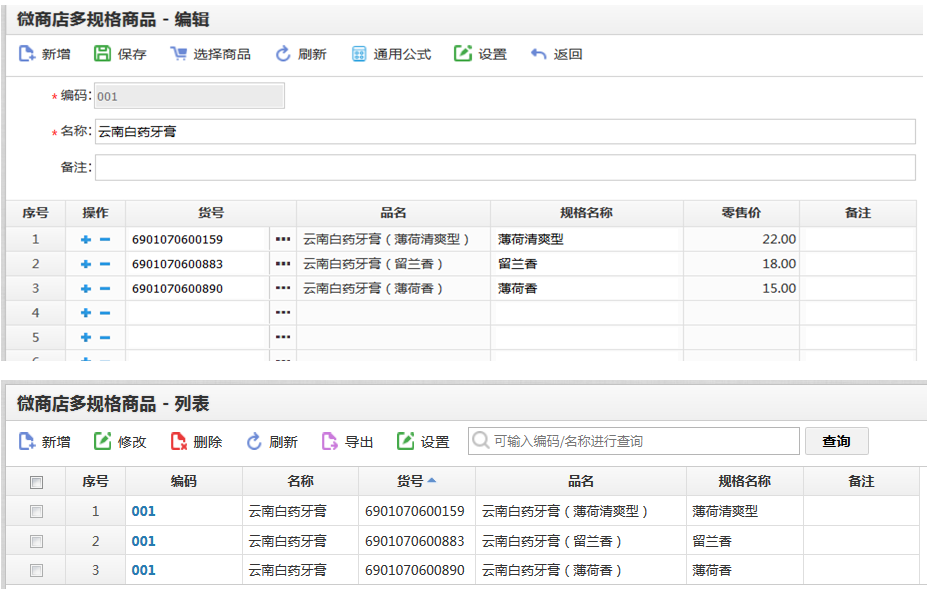935x589 pixels.
Task: Click the 名称 column header in the list
Action: pyautogui.click(x=301, y=481)
